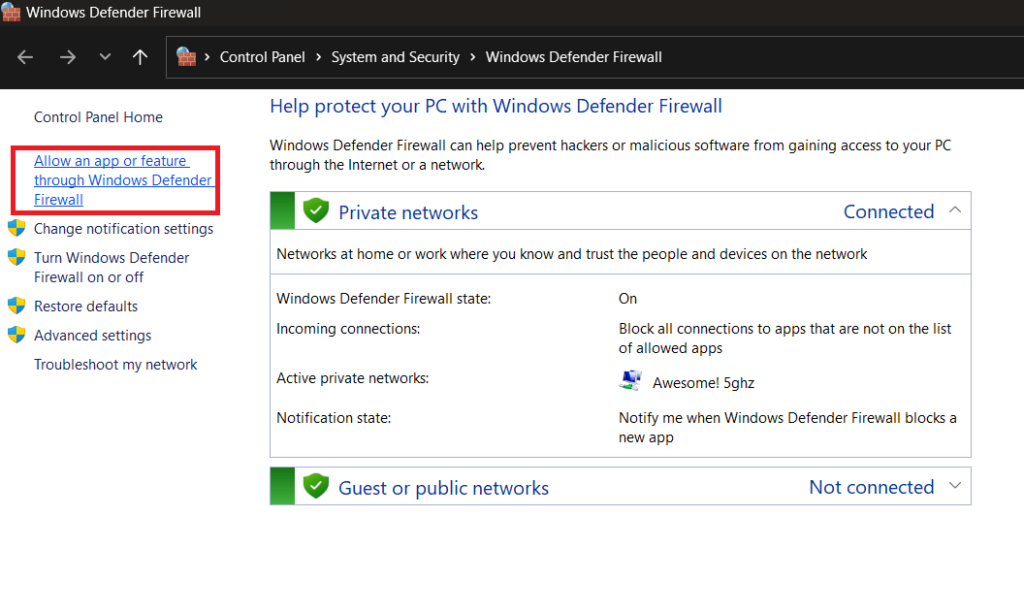Expand the Guest or public networks section
The height and width of the screenshot is (613, 1024).
click(x=955, y=486)
